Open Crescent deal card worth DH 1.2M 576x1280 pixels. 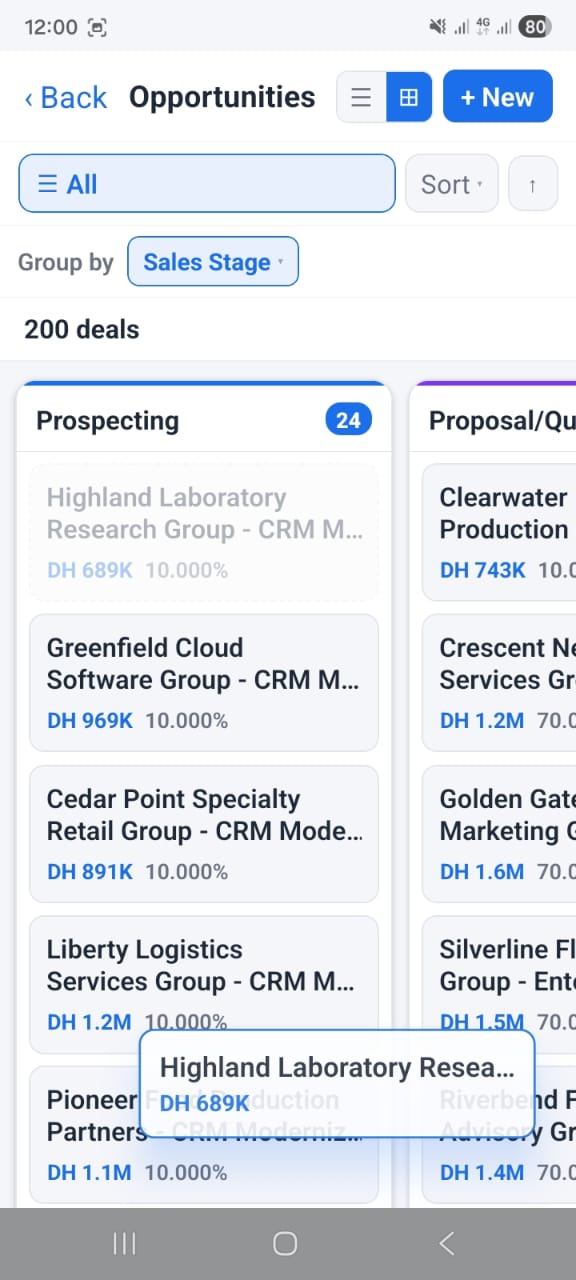(499, 683)
